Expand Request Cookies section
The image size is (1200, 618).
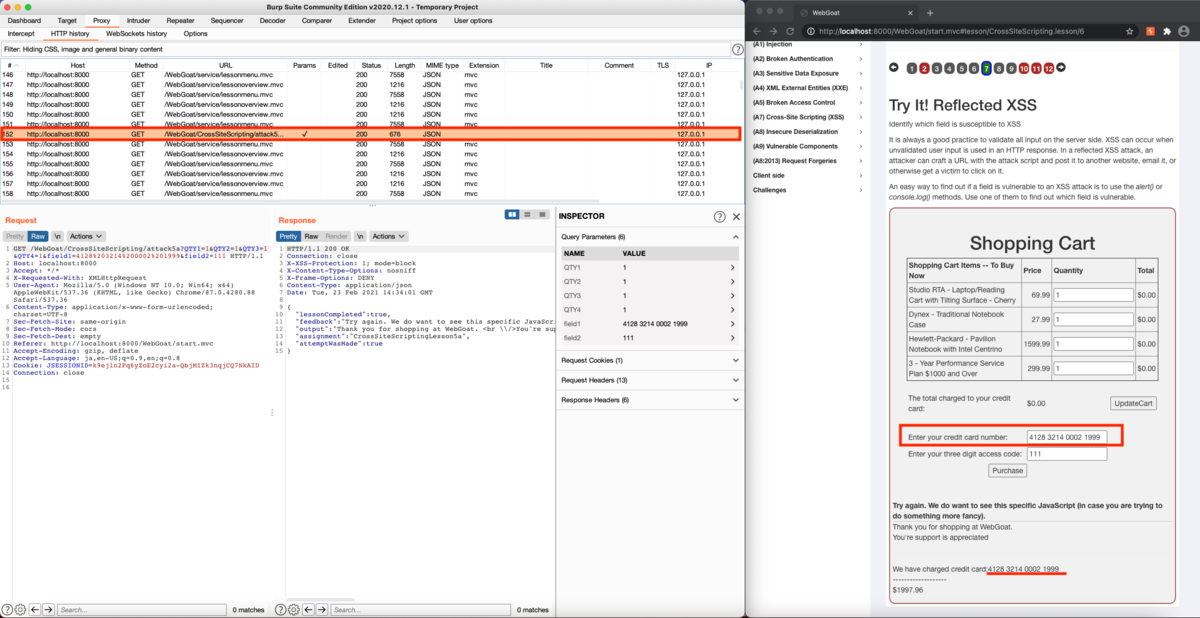(736, 360)
